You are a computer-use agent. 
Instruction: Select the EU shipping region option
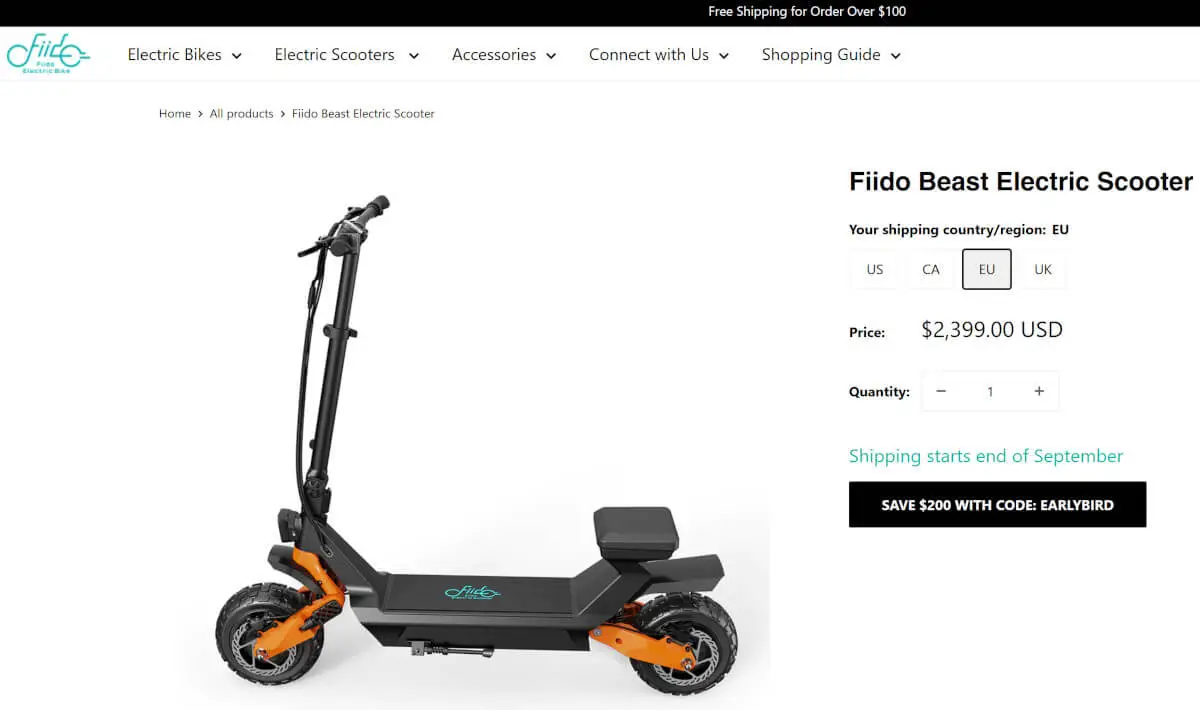[x=987, y=269]
